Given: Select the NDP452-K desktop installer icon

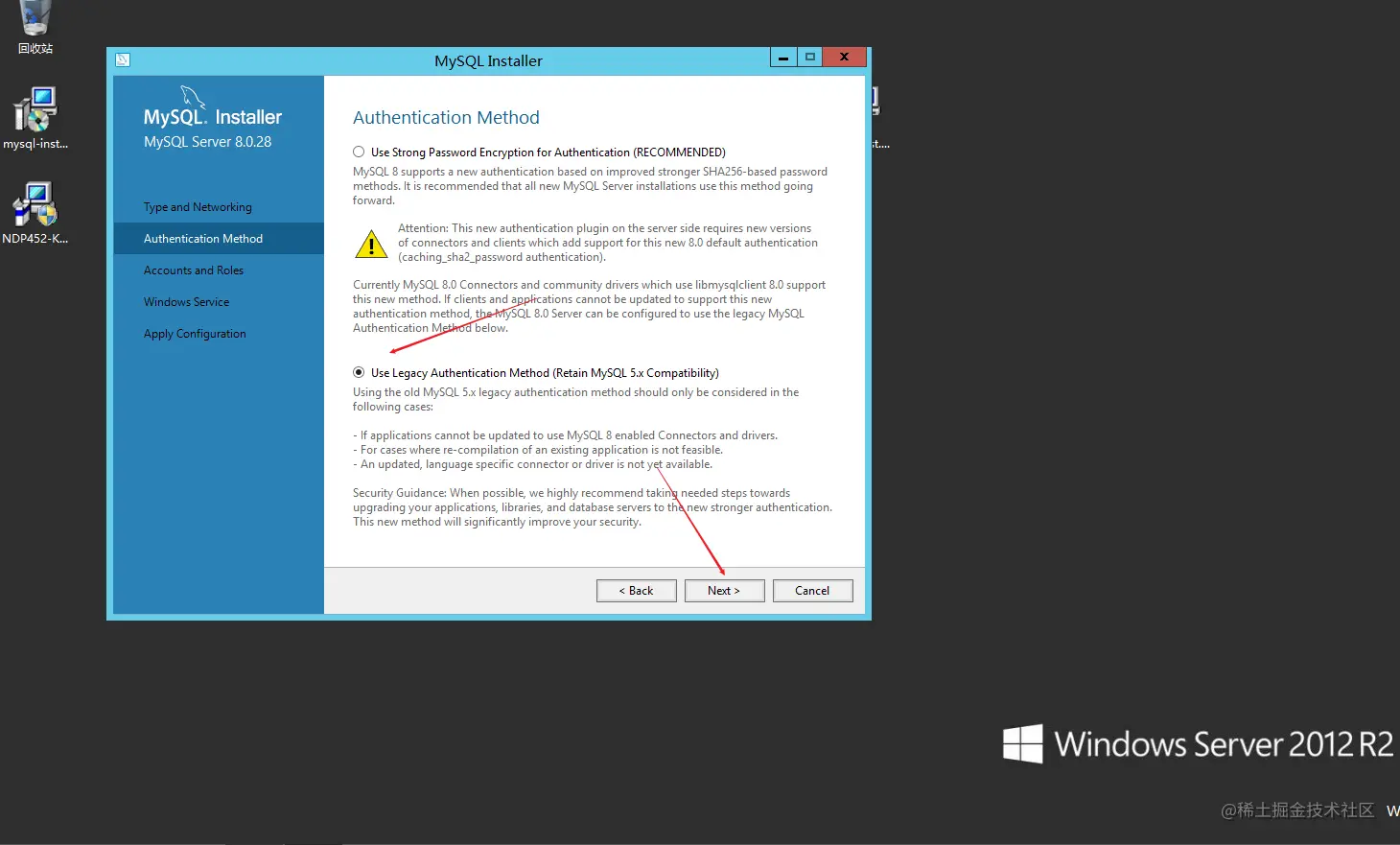Looking at the screenshot, I should tap(35, 213).
